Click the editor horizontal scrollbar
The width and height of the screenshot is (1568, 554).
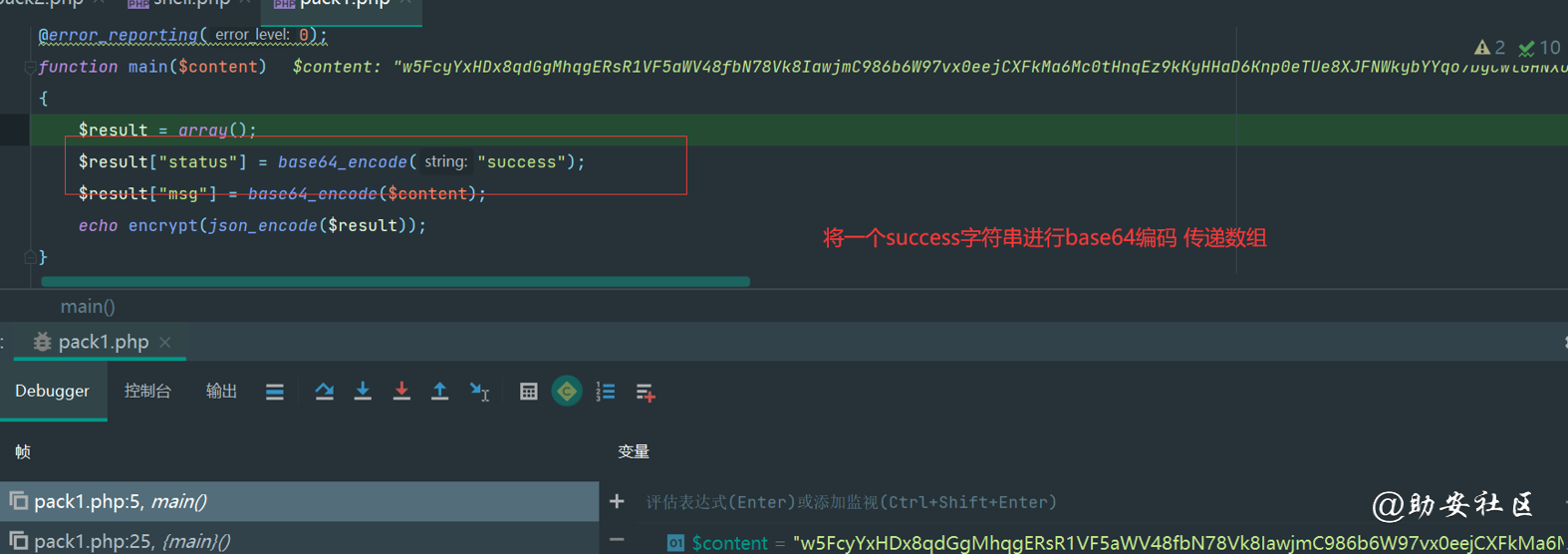coord(395,282)
